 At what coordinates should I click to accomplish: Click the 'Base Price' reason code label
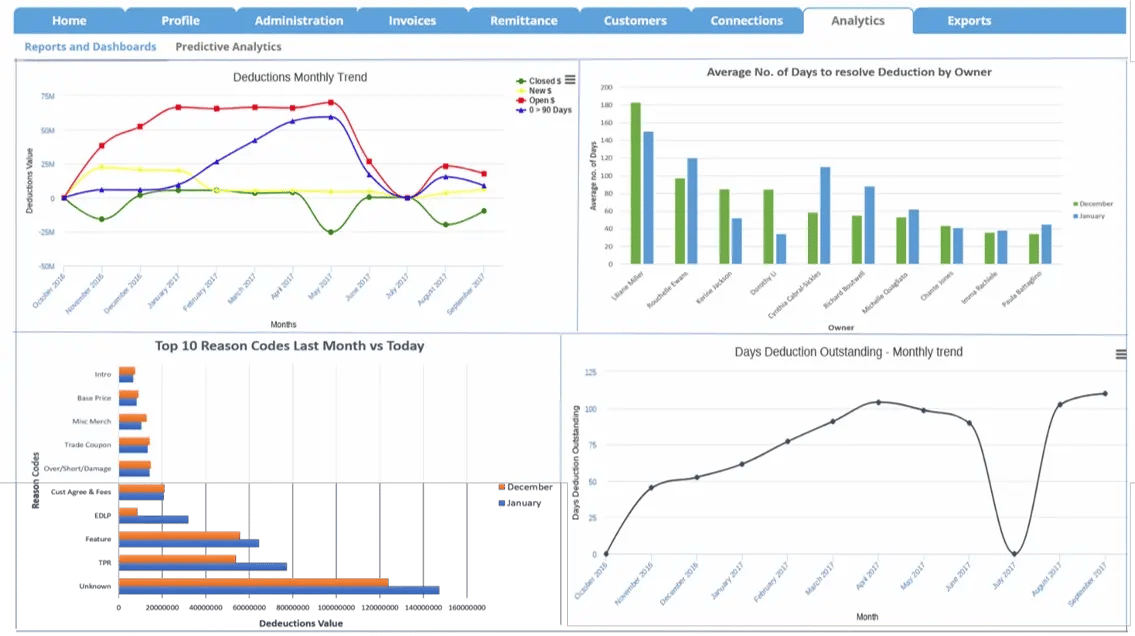coord(94,398)
